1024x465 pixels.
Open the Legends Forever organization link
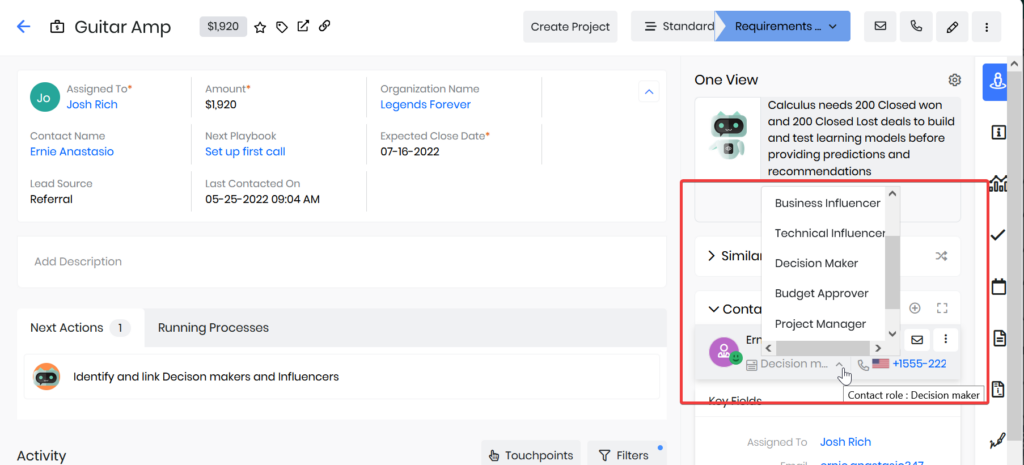(x=425, y=104)
